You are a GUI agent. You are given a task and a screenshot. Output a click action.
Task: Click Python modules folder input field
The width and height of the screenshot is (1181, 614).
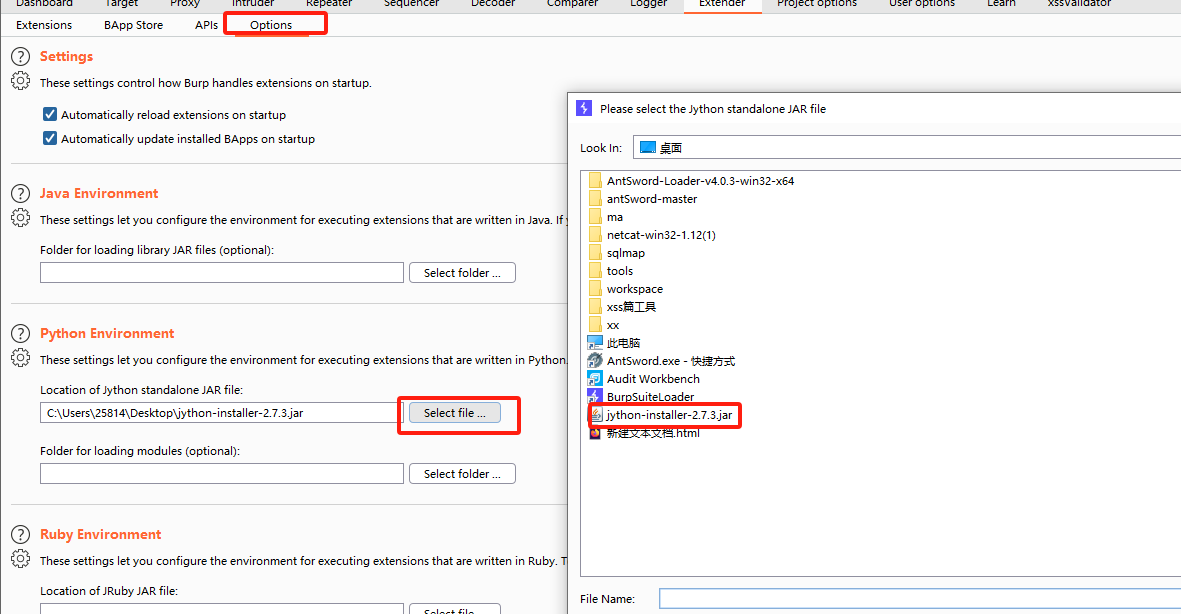point(222,474)
